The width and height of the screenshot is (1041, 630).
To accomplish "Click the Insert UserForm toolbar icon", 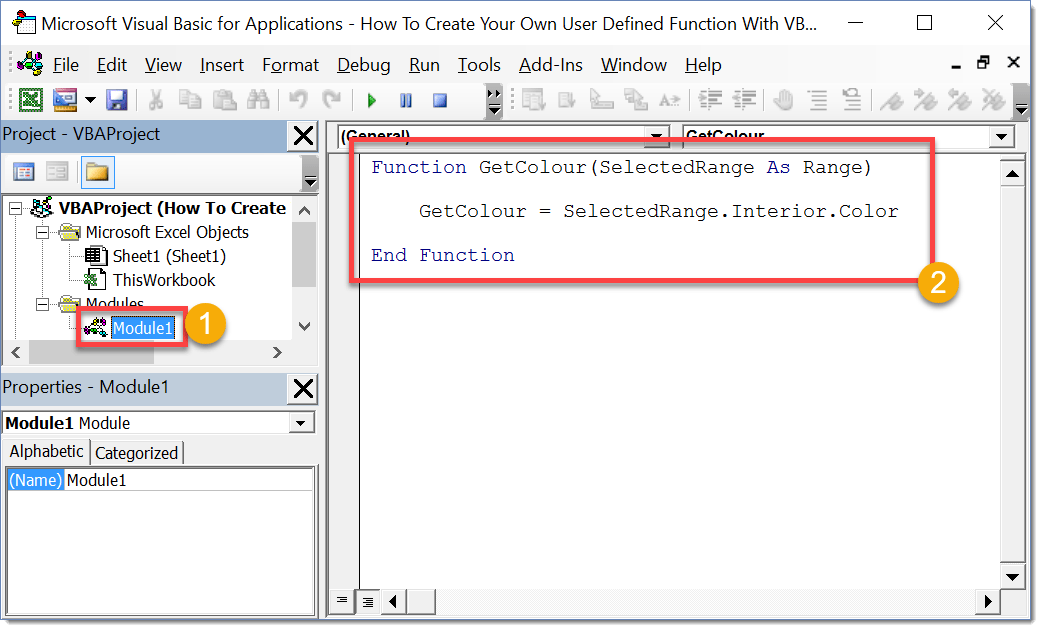I will (65, 100).
